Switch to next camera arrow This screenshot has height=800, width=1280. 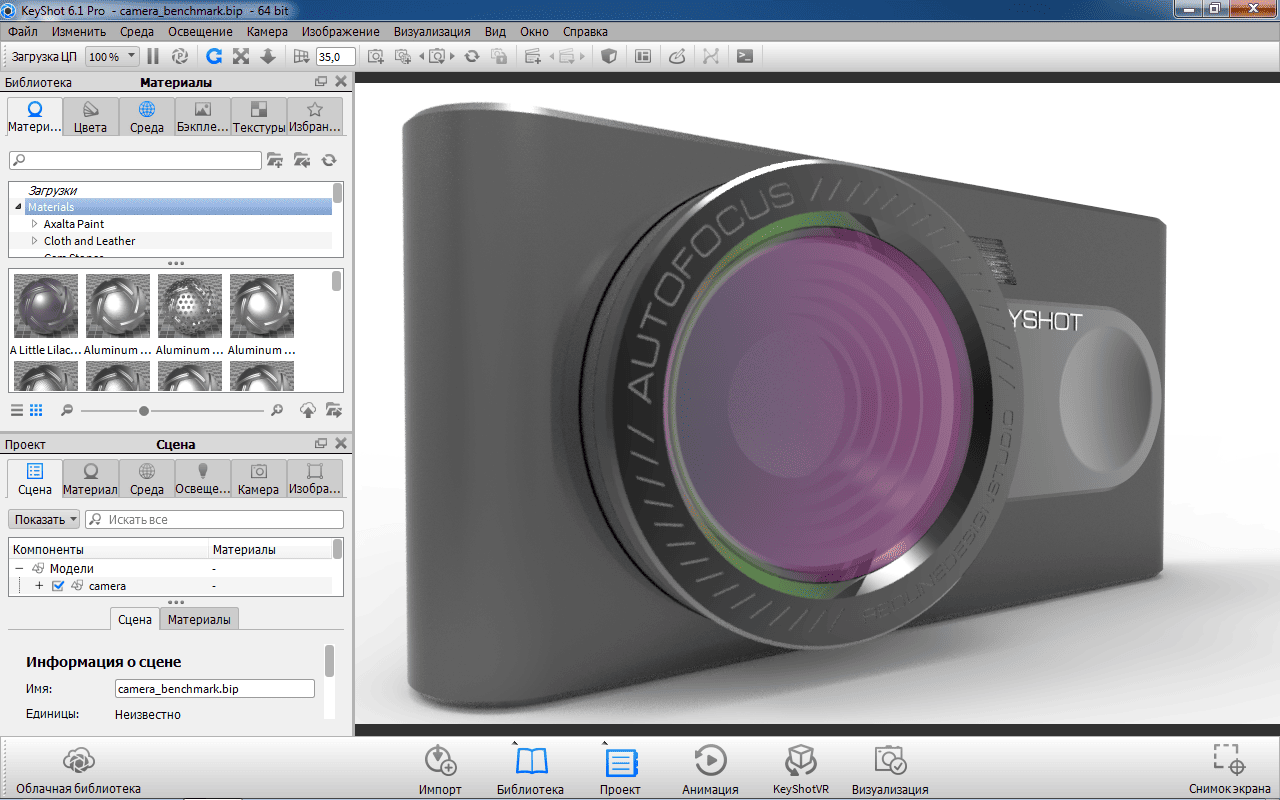453,57
